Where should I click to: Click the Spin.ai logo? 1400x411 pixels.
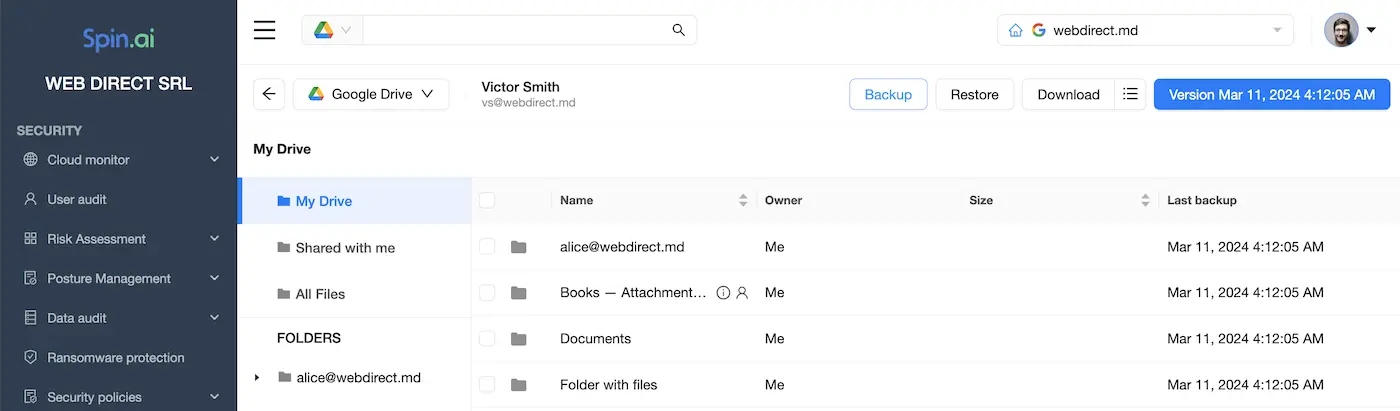click(118, 39)
